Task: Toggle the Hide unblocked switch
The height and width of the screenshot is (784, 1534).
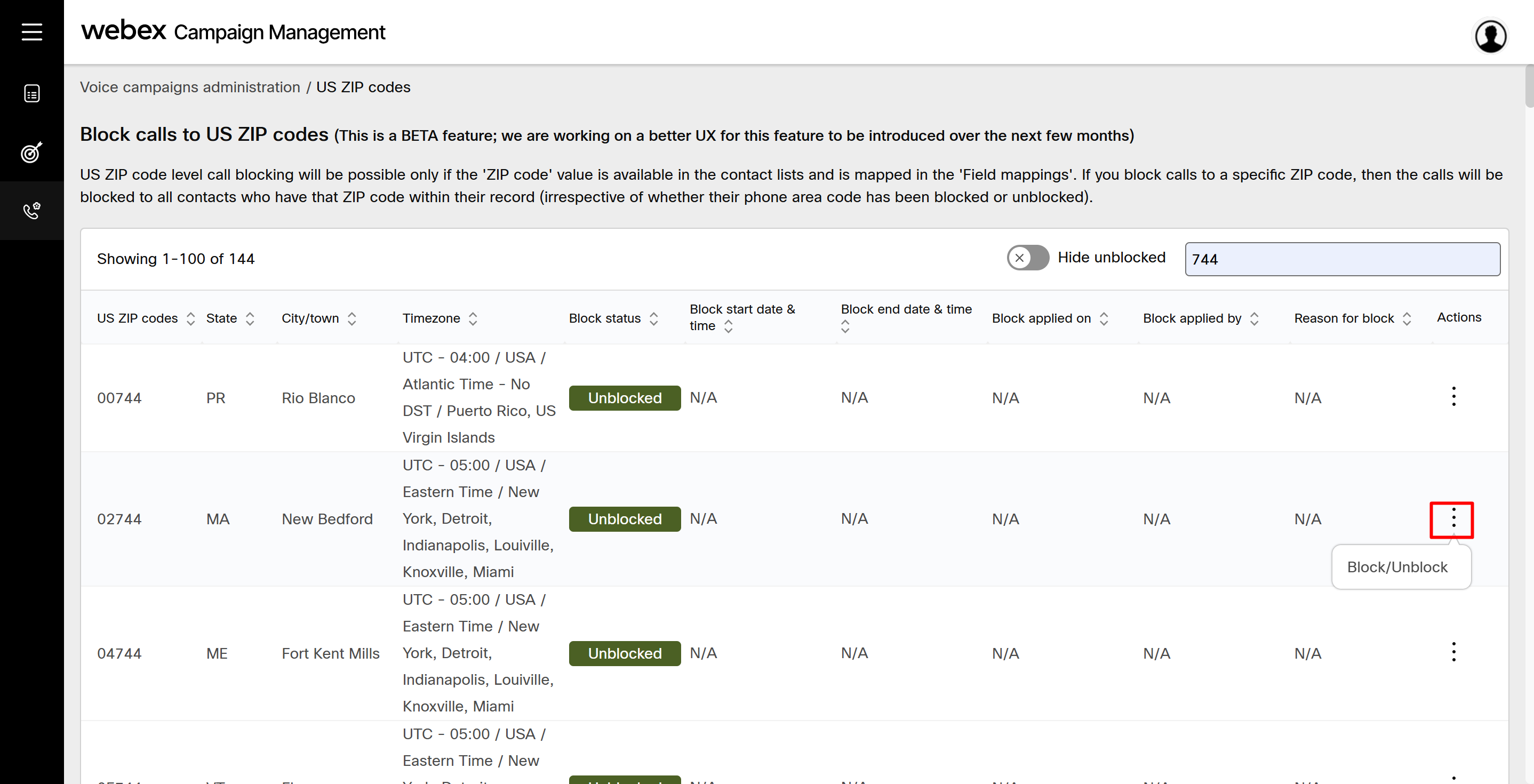Action: tap(1027, 258)
